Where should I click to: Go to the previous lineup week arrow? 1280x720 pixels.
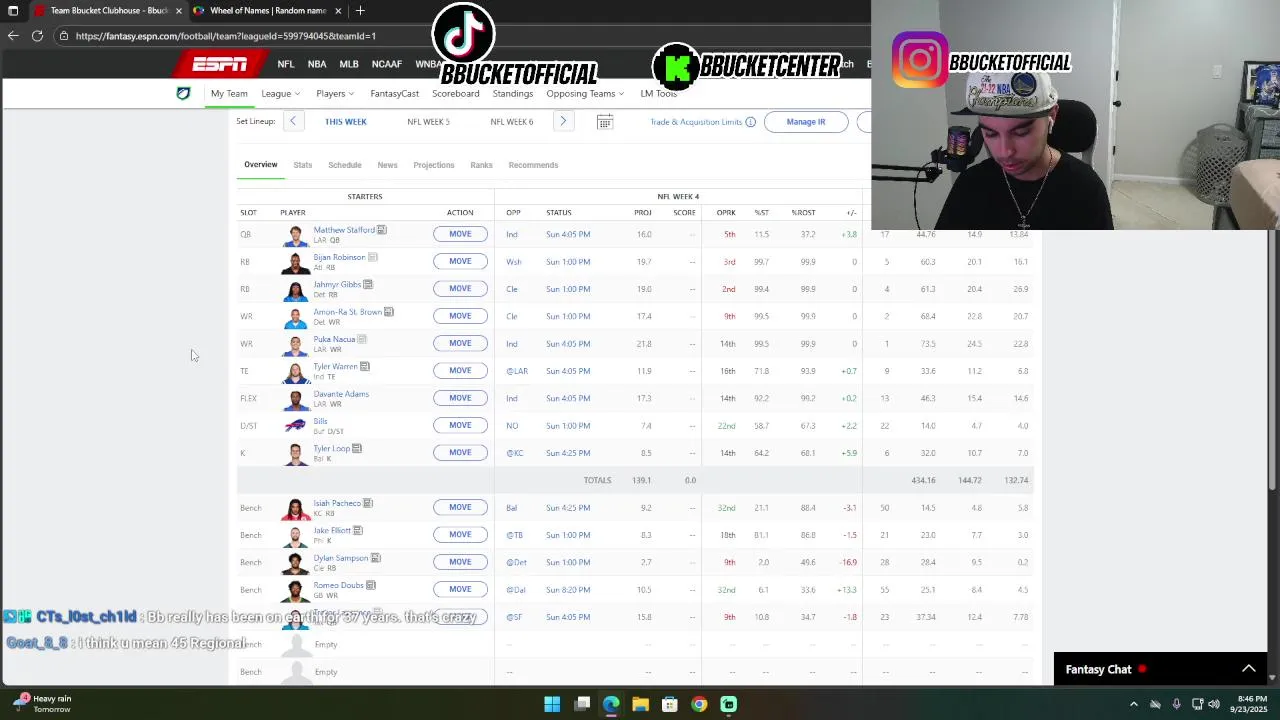(293, 121)
